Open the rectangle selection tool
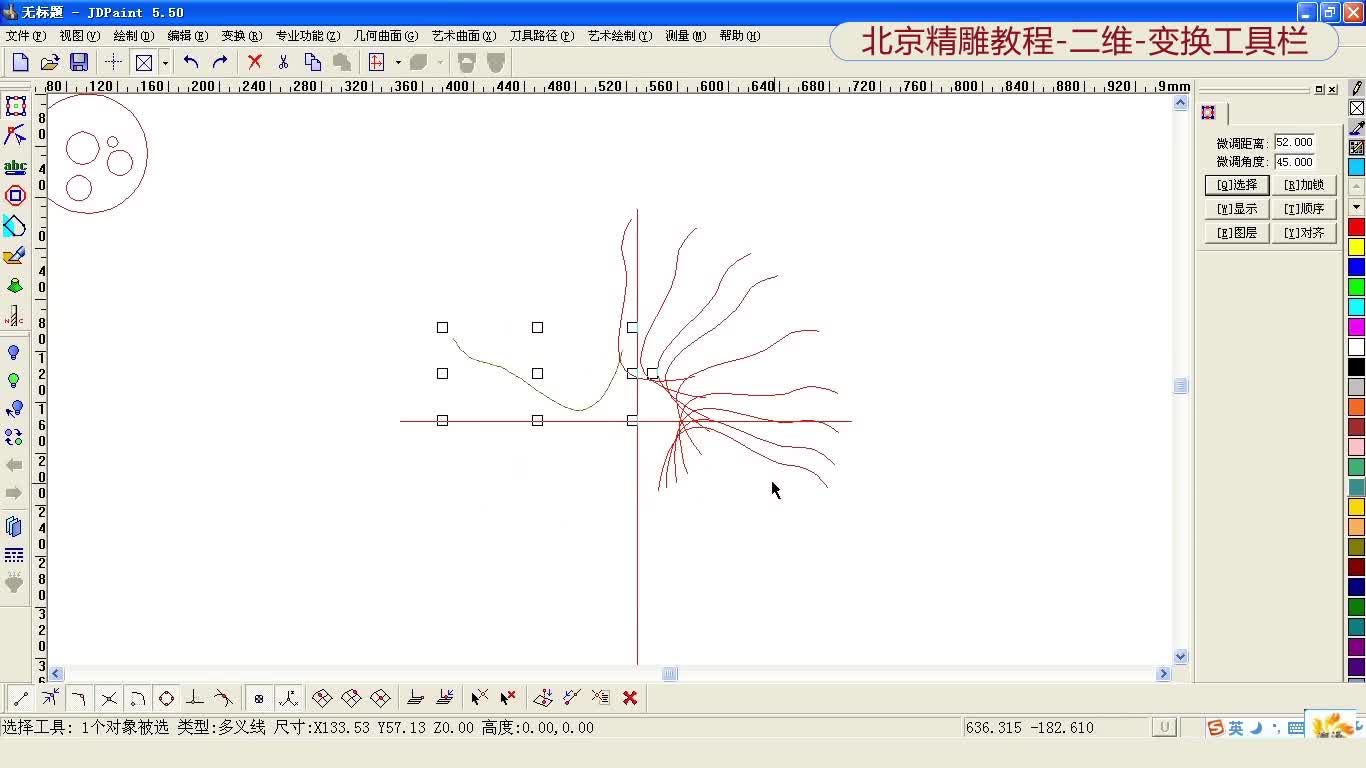Screen dimensions: 1366x768 click(x=16, y=105)
